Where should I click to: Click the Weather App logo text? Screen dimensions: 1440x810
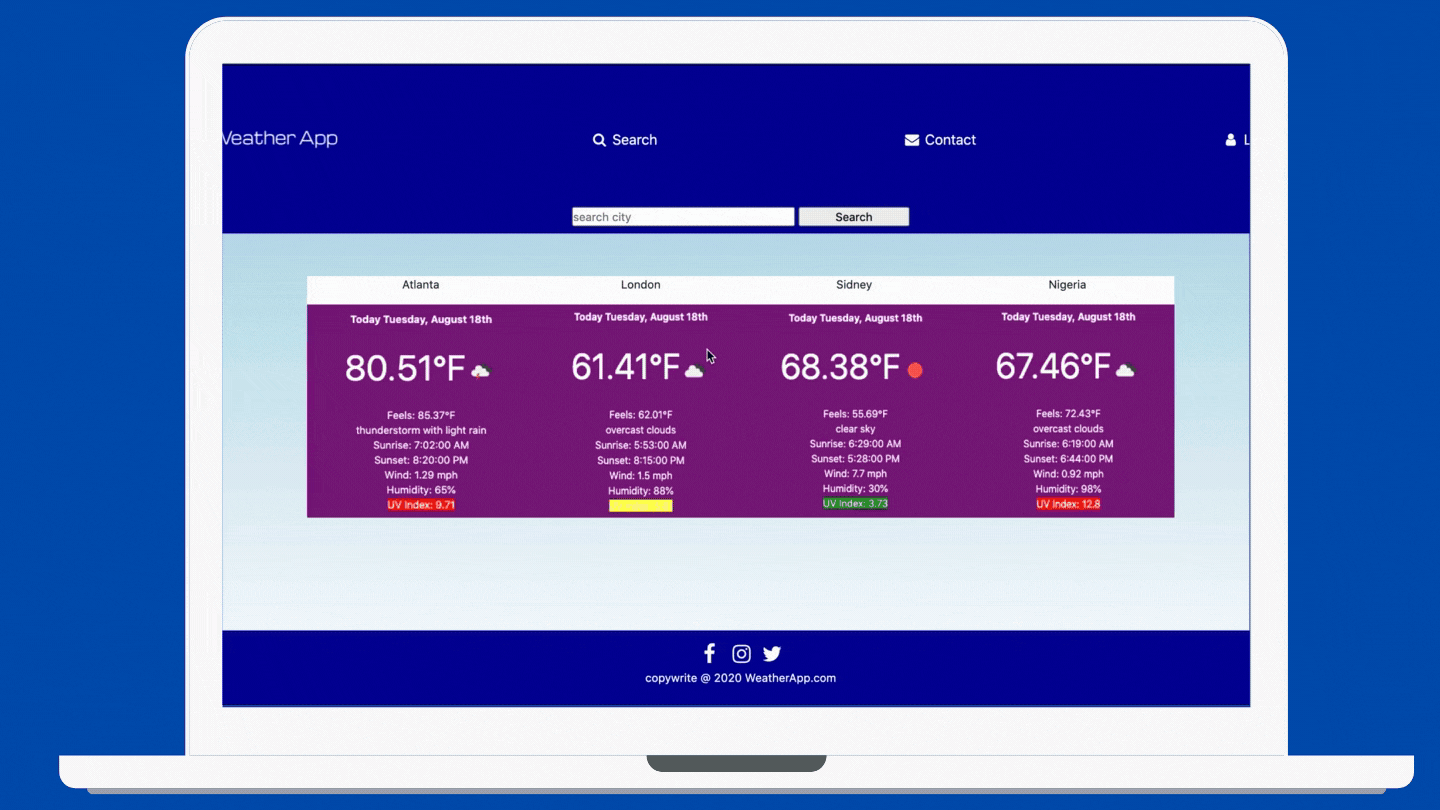[x=280, y=139]
